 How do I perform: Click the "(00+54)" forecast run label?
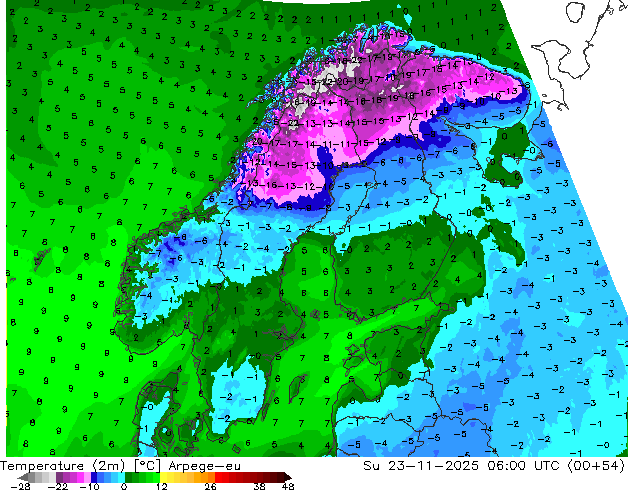pos(596,466)
